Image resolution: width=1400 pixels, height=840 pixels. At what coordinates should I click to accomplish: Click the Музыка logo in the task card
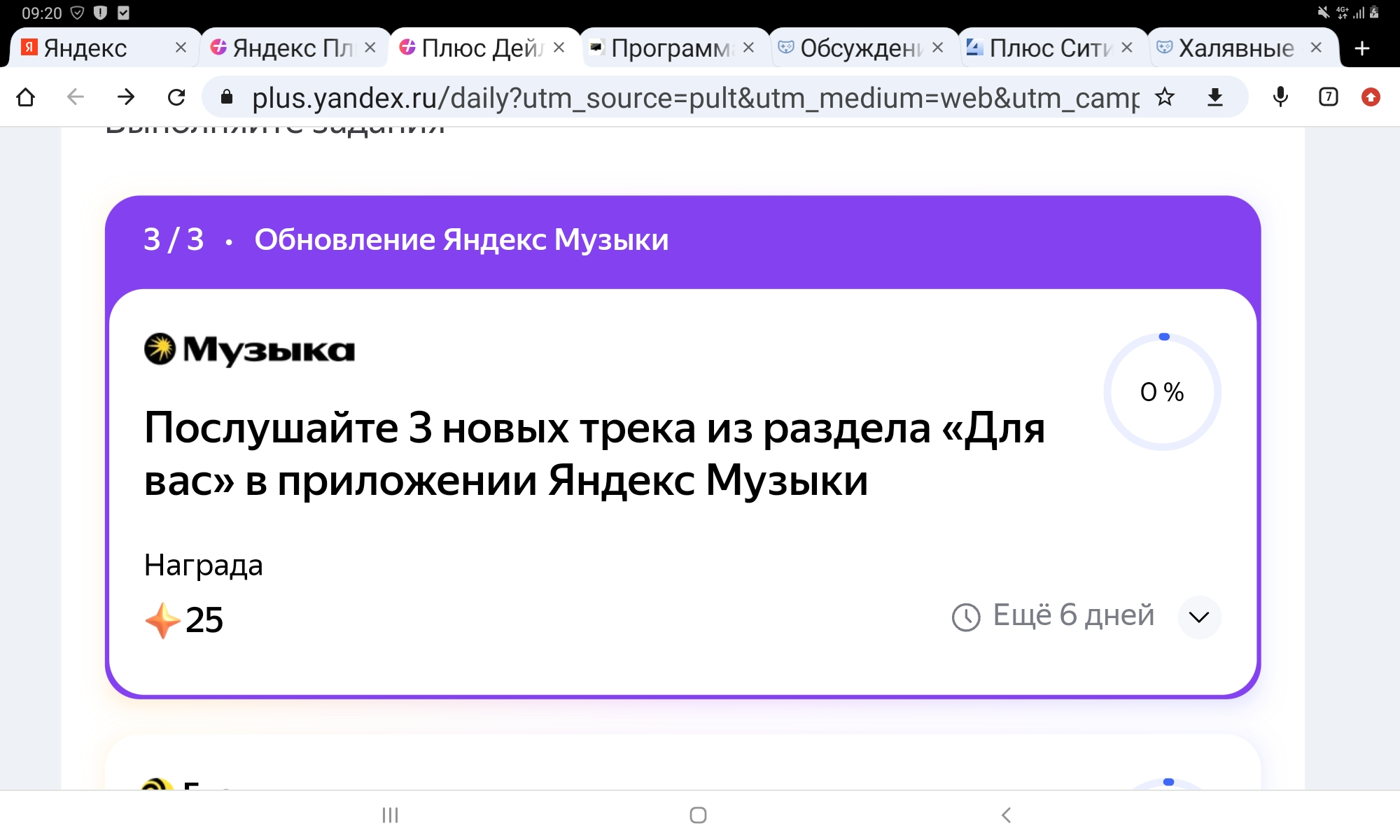point(249,349)
